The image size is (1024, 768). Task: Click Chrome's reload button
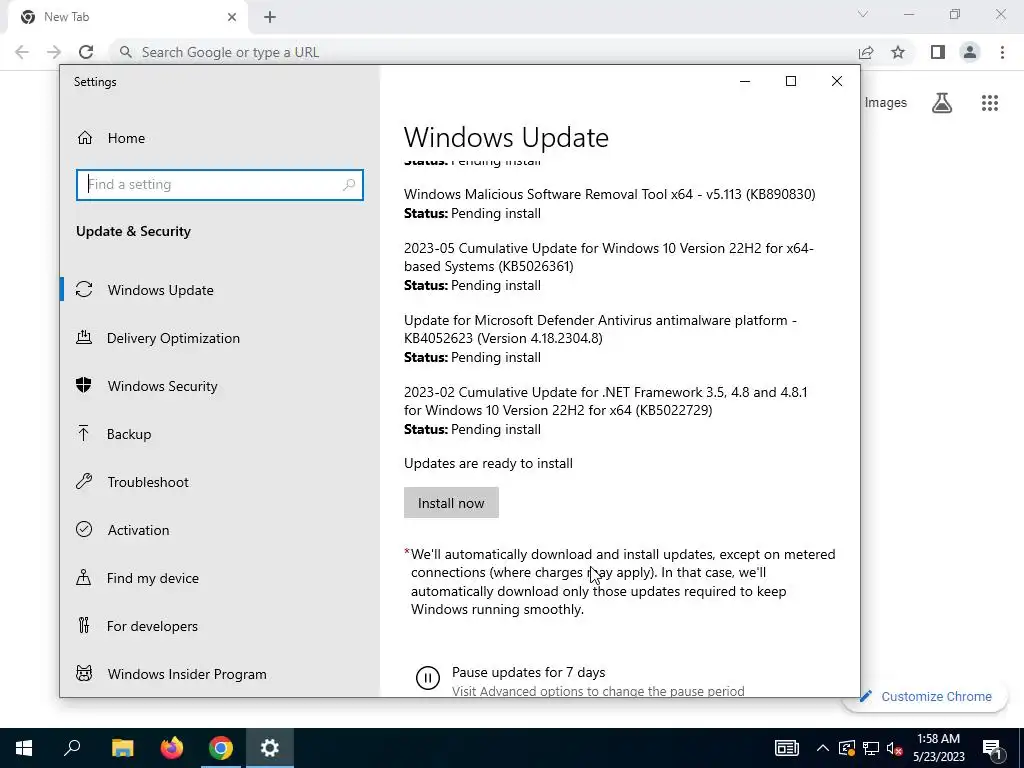click(86, 52)
